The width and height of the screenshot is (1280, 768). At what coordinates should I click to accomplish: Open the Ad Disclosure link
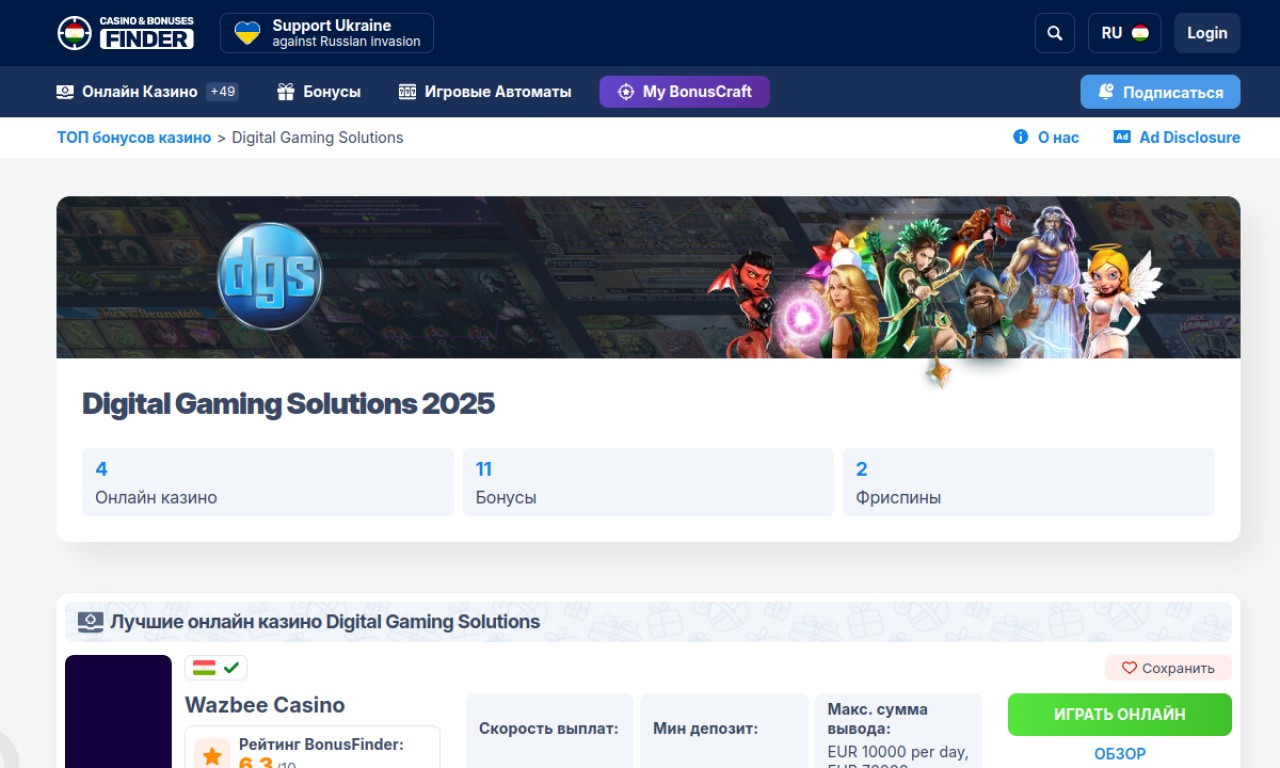pos(1189,137)
